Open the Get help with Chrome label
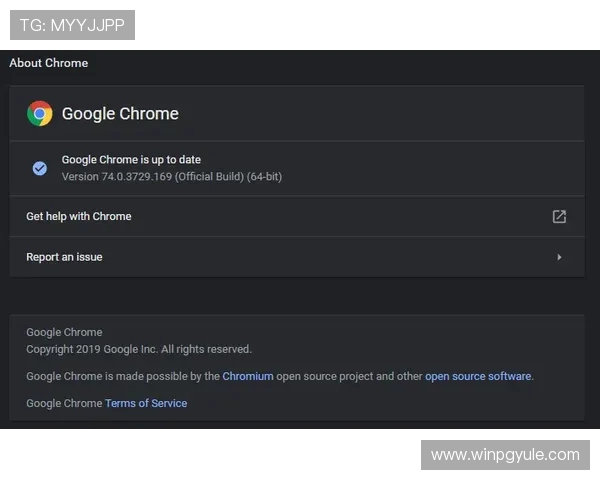This screenshot has width=600, height=480. click(79, 216)
